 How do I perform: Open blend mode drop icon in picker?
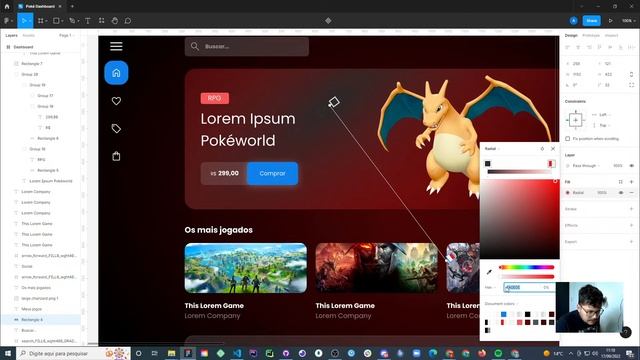tap(542, 149)
